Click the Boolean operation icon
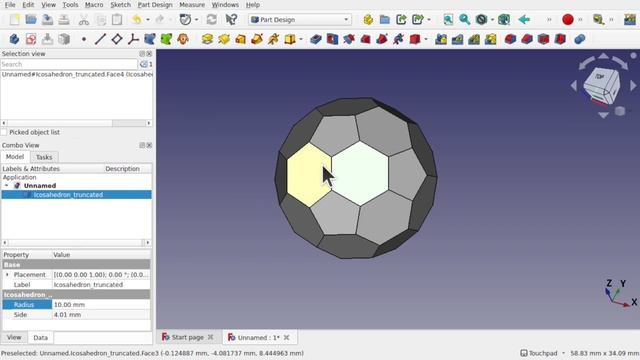The width and height of the screenshot is (640, 360). (x=580, y=39)
